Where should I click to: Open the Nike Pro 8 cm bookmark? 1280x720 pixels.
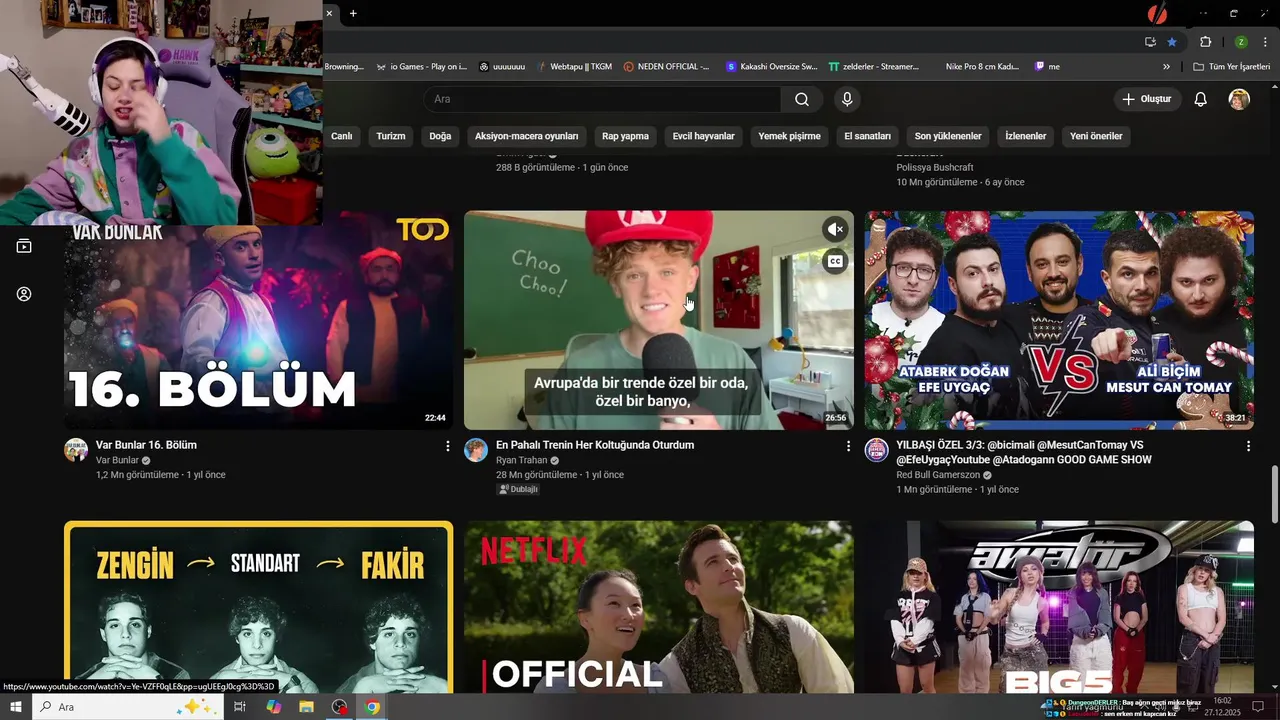point(982,67)
